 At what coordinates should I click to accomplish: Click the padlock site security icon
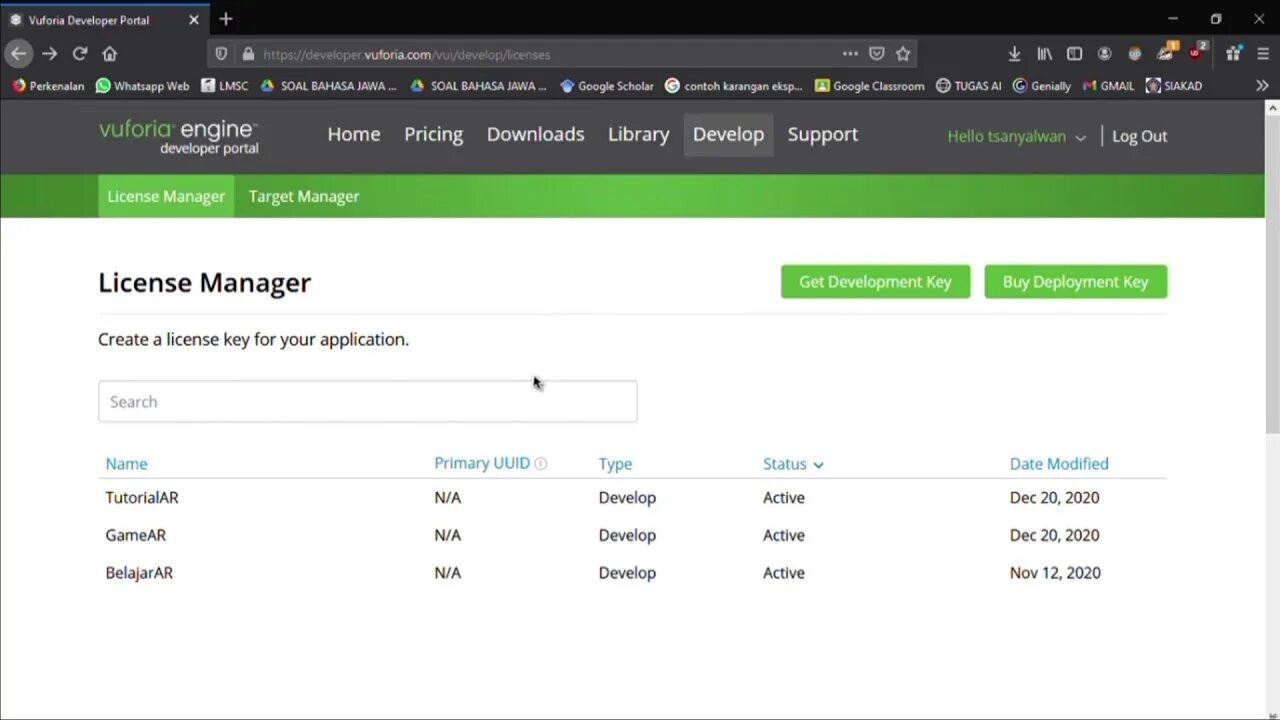coord(247,54)
